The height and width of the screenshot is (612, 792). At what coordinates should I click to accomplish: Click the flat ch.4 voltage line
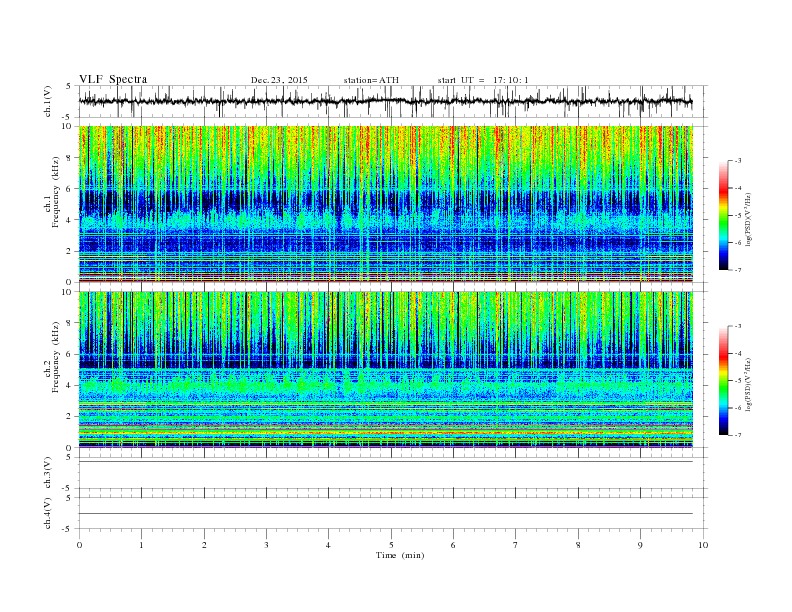386,514
